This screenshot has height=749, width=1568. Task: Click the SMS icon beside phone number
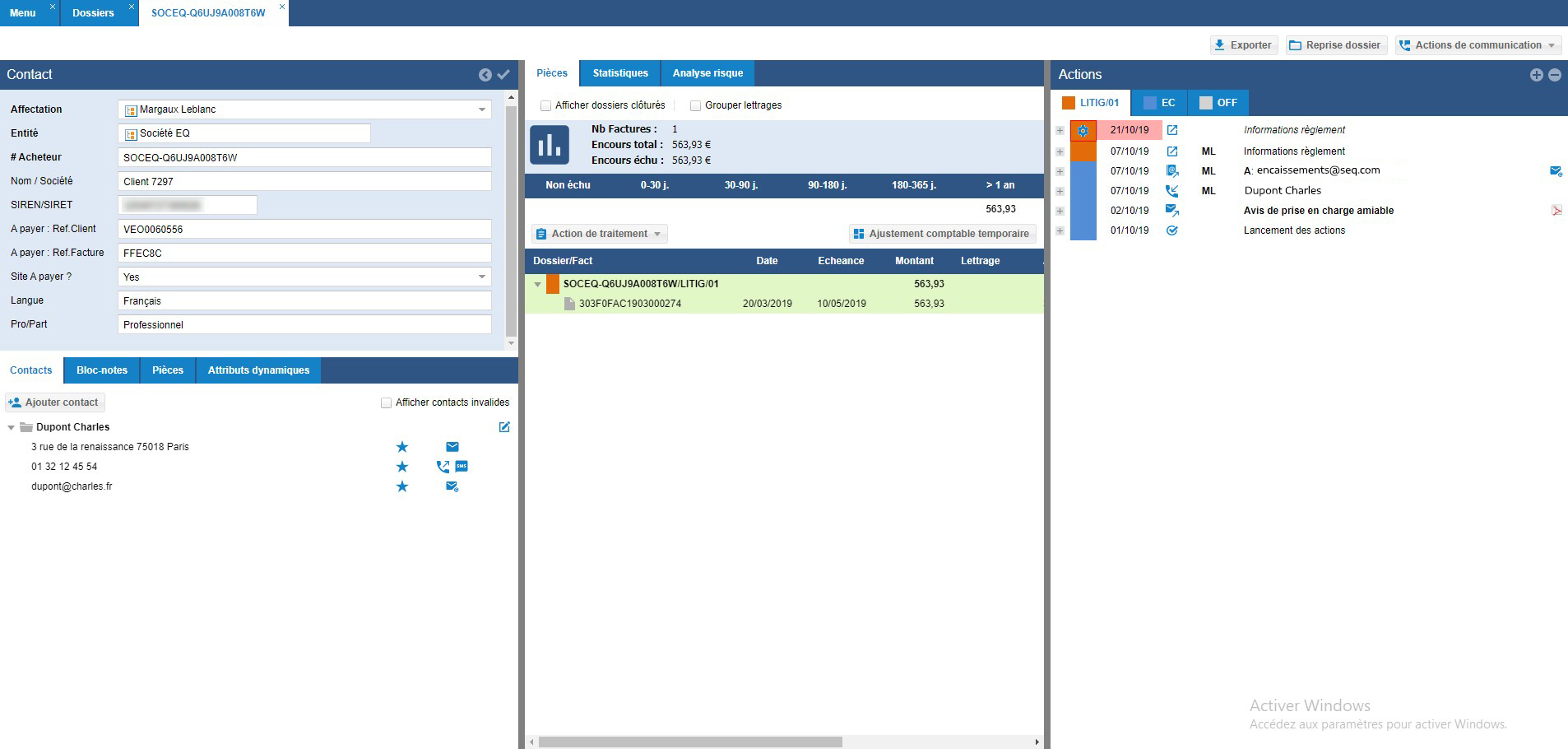462,467
